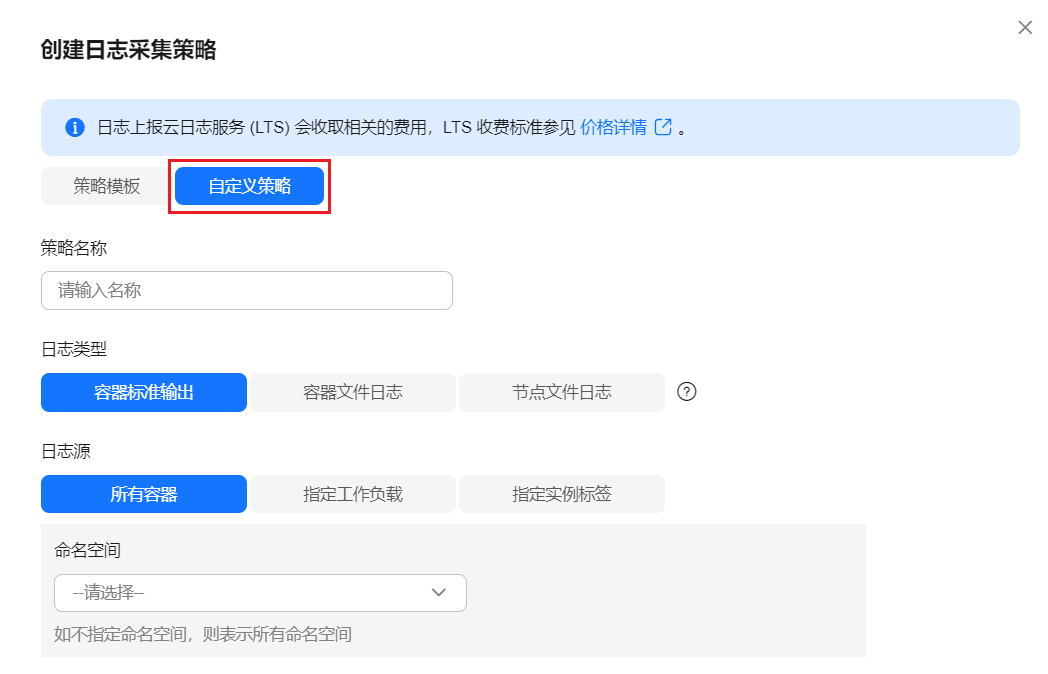The image size is (1048, 674).
Task: Select 容器文件日志 log type
Action: tap(353, 392)
